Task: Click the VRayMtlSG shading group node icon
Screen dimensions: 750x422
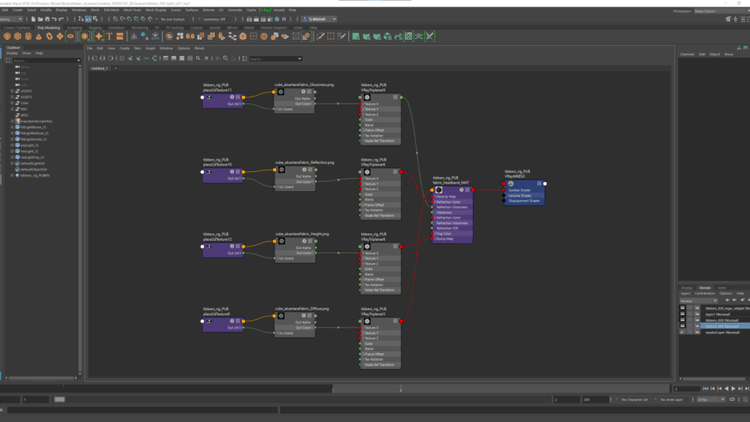Action: pyautogui.click(x=510, y=184)
